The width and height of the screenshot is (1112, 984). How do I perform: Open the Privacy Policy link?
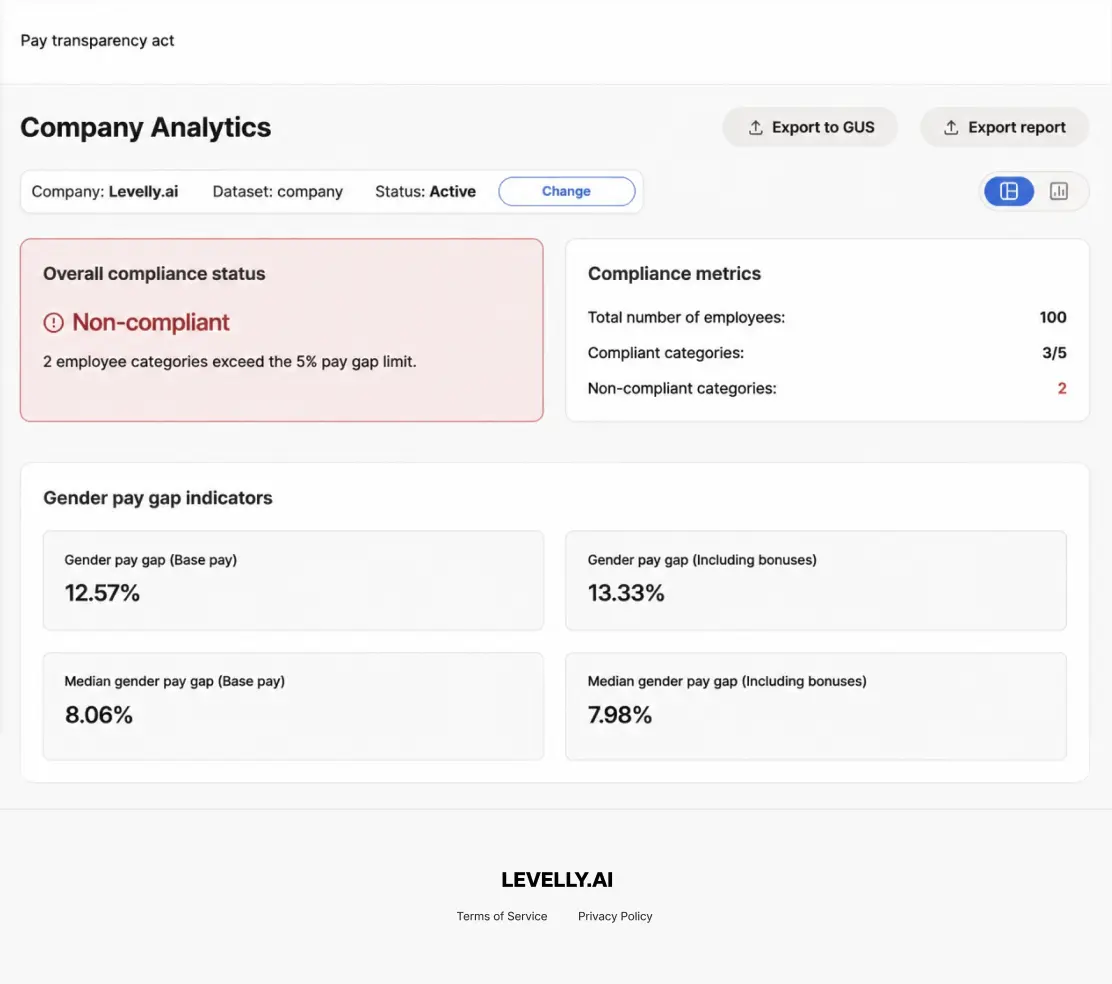point(615,916)
